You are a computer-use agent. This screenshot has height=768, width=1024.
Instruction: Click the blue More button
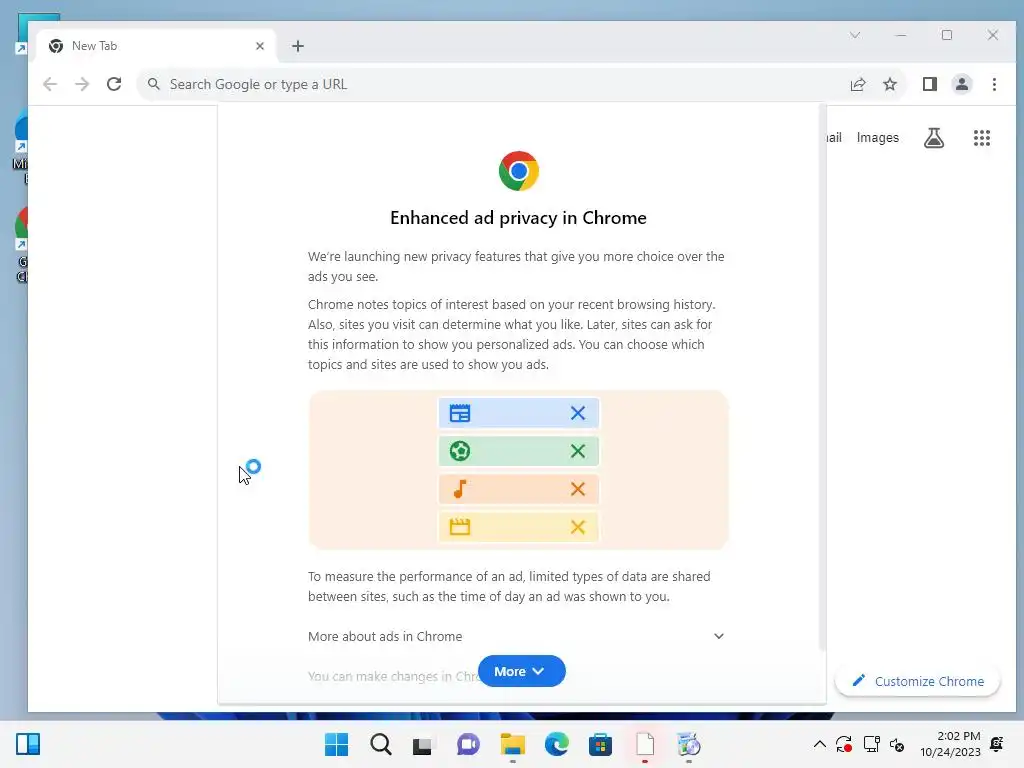pos(521,671)
